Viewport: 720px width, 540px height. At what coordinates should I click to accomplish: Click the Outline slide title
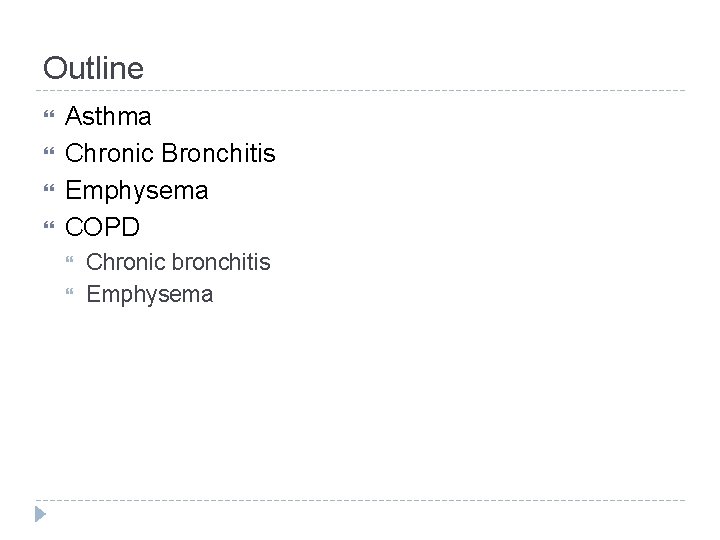(94, 68)
